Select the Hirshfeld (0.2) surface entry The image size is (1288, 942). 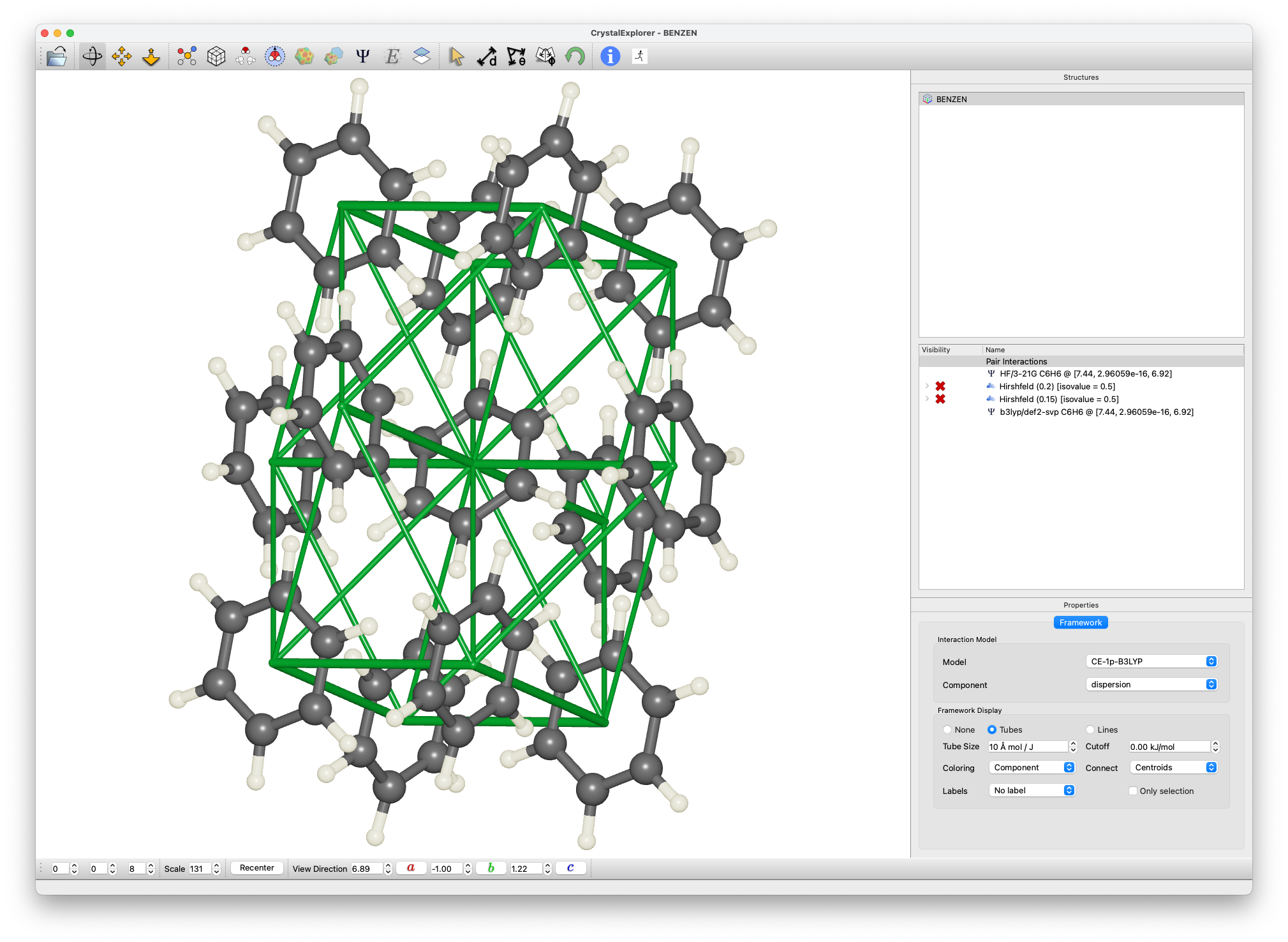point(1056,386)
